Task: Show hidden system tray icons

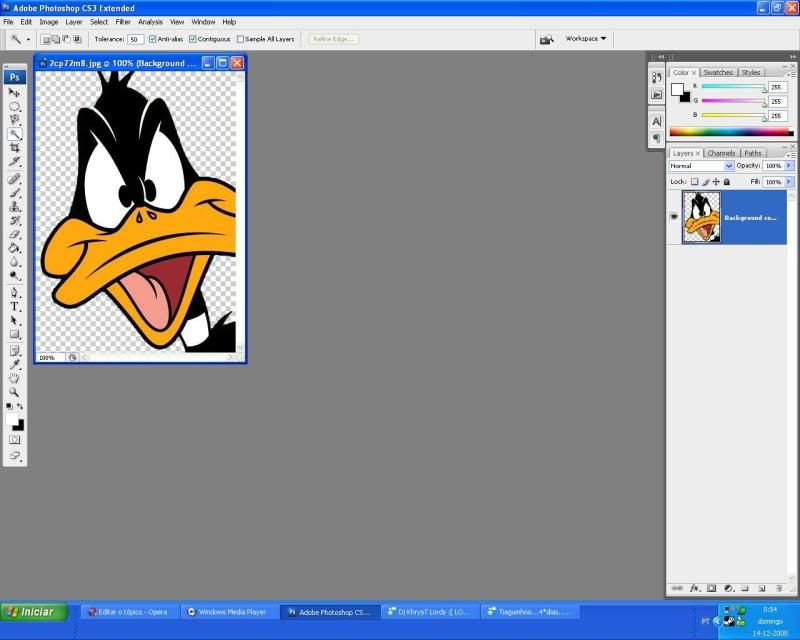Action: (x=717, y=621)
